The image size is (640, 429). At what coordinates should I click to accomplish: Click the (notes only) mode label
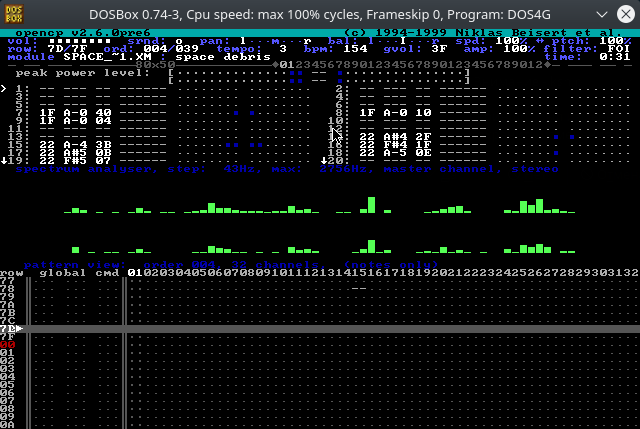pyautogui.click(x=391, y=265)
